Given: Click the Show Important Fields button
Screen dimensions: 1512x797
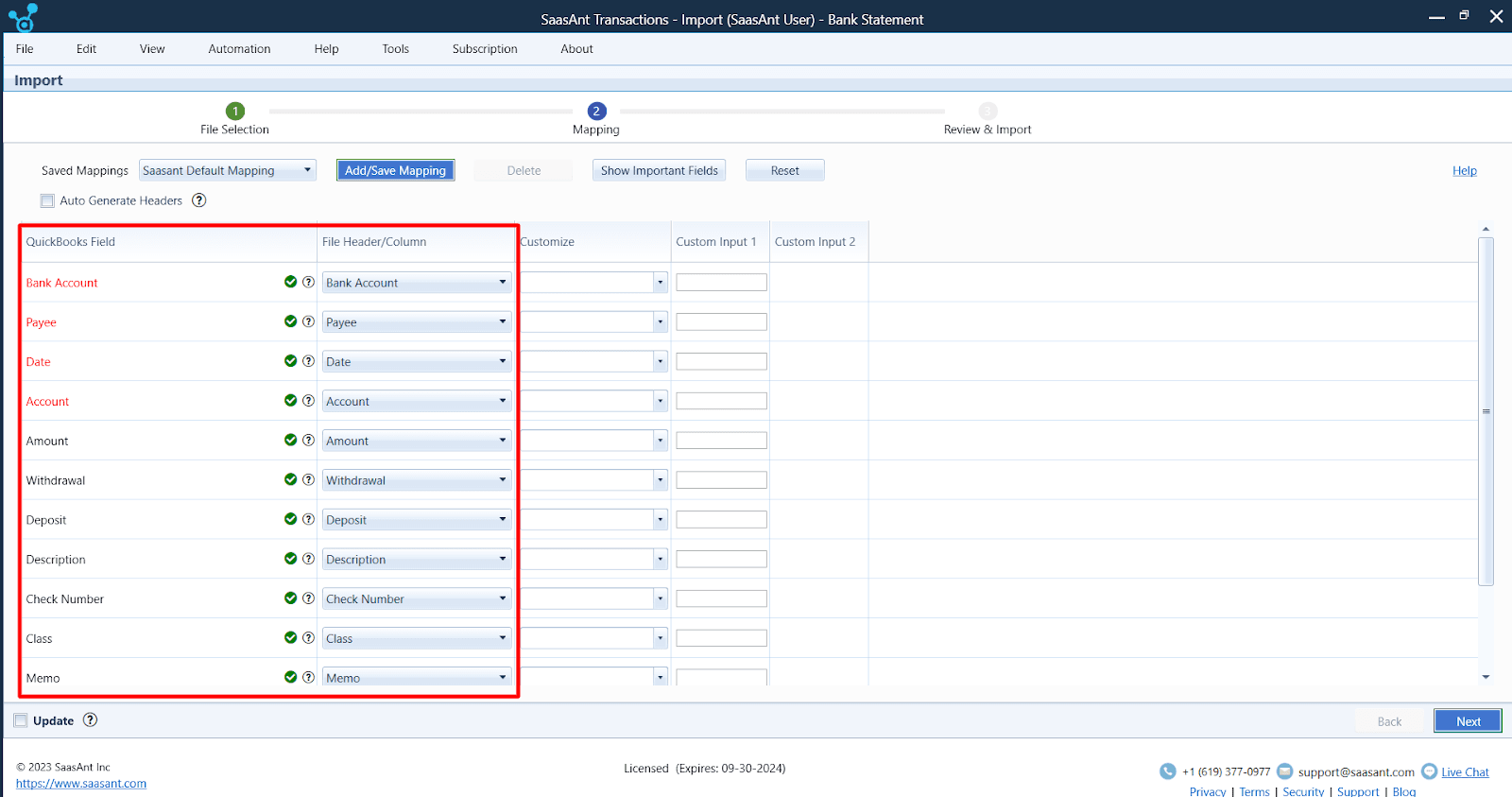Looking at the screenshot, I should click(660, 170).
